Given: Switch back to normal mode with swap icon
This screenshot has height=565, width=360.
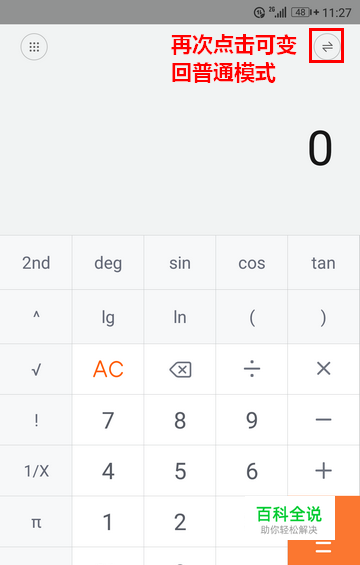Looking at the screenshot, I should [x=327, y=47].
